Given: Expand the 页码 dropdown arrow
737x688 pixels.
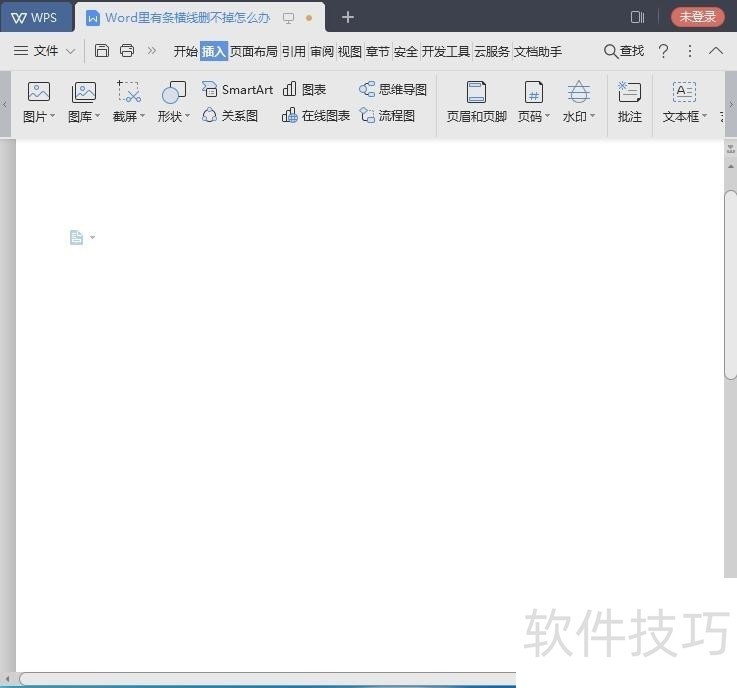Looking at the screenshot, I should tap(547, 116).
